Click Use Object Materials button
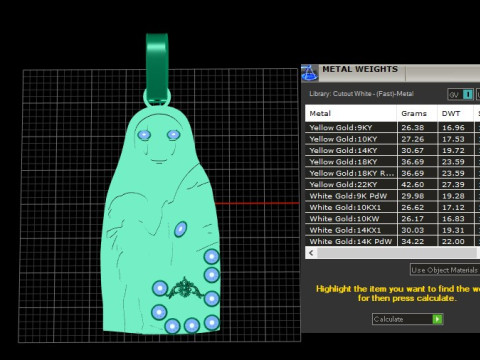 click(x=445, y=270)
